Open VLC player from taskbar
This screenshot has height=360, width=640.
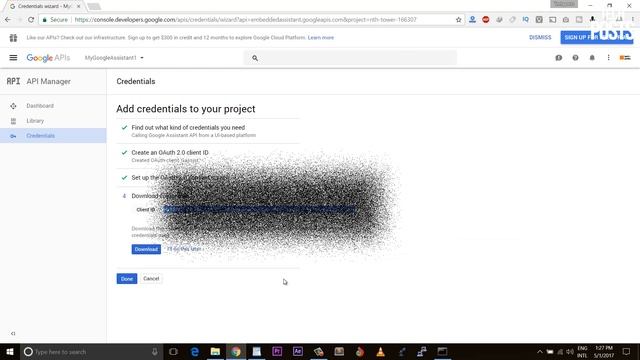pos(380,351)
